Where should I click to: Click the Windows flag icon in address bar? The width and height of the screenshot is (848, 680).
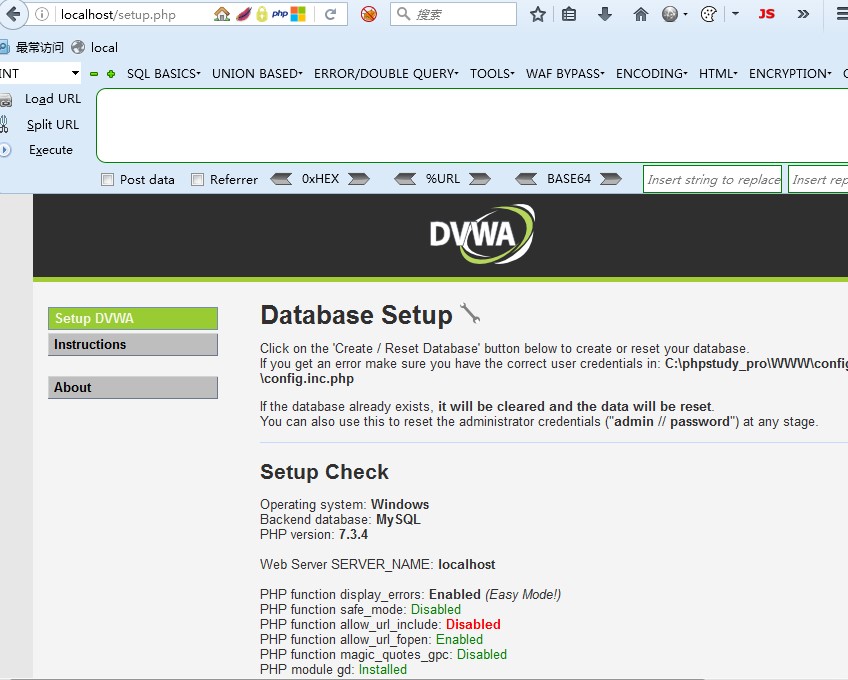(x=298, y=14)
